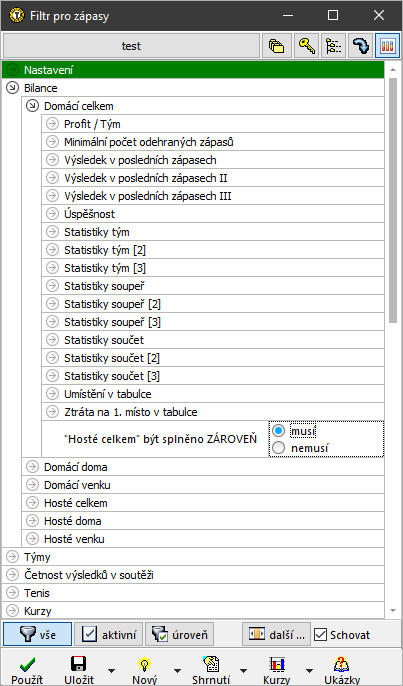Open the Nastavení section header

point(193,70)
